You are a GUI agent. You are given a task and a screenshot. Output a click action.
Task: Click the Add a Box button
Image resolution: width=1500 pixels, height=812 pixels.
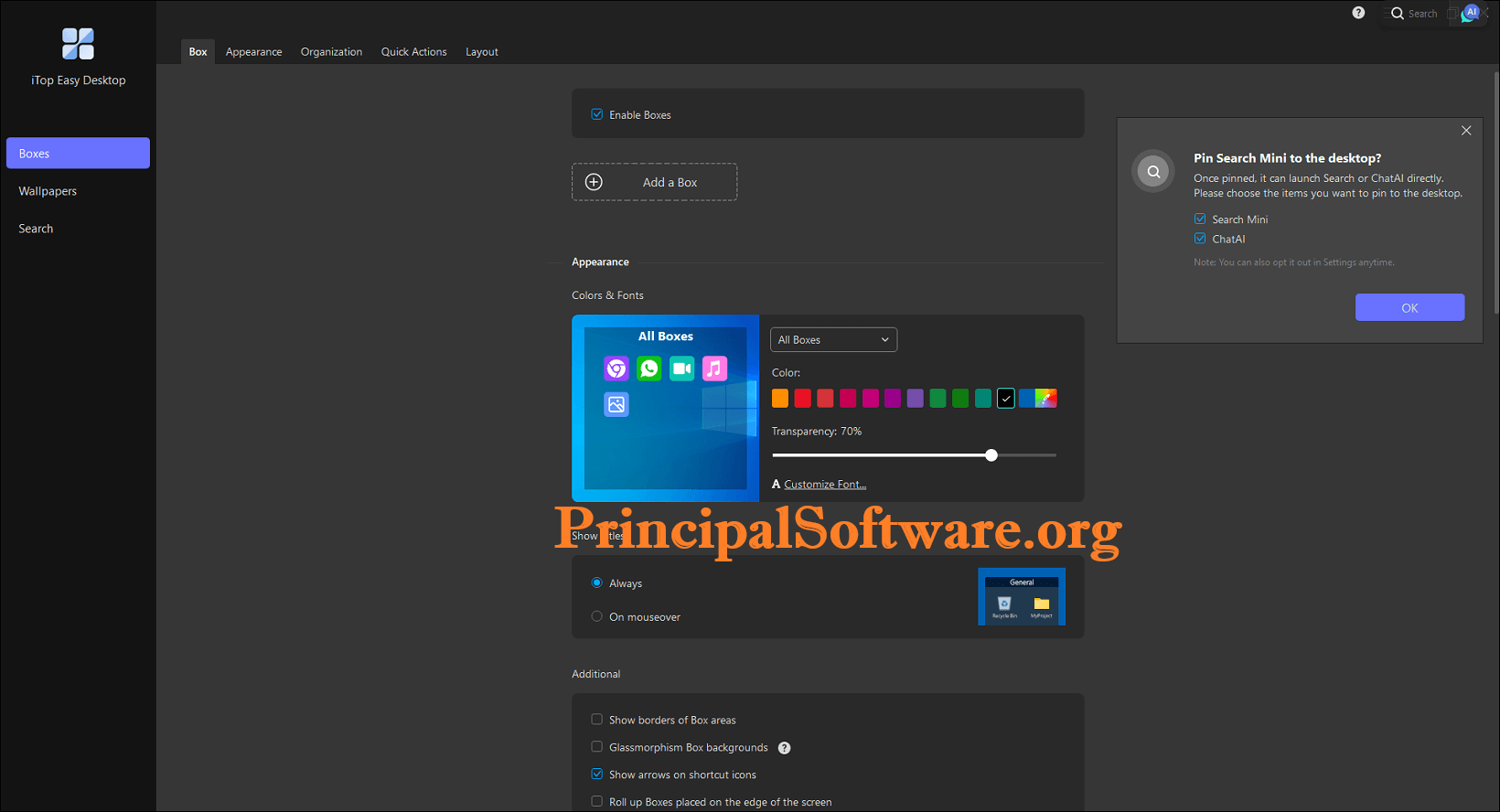point(654,182)
